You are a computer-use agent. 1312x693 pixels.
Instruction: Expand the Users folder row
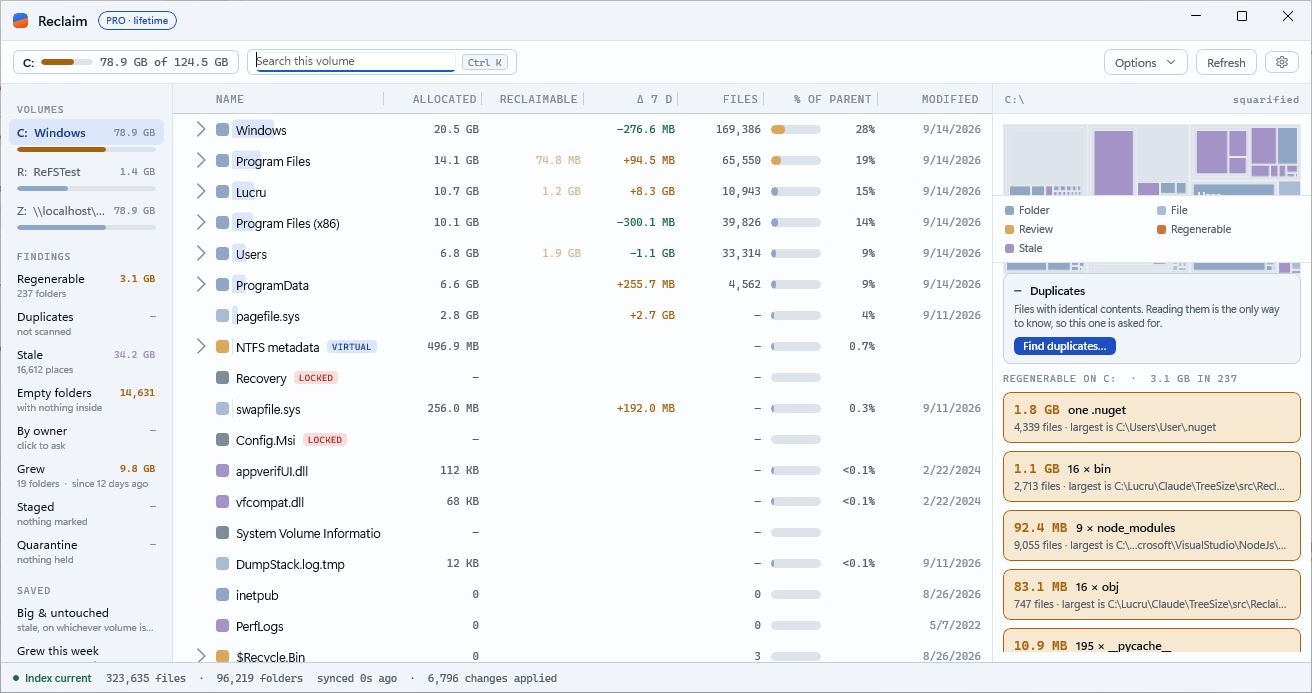[200, 253]
